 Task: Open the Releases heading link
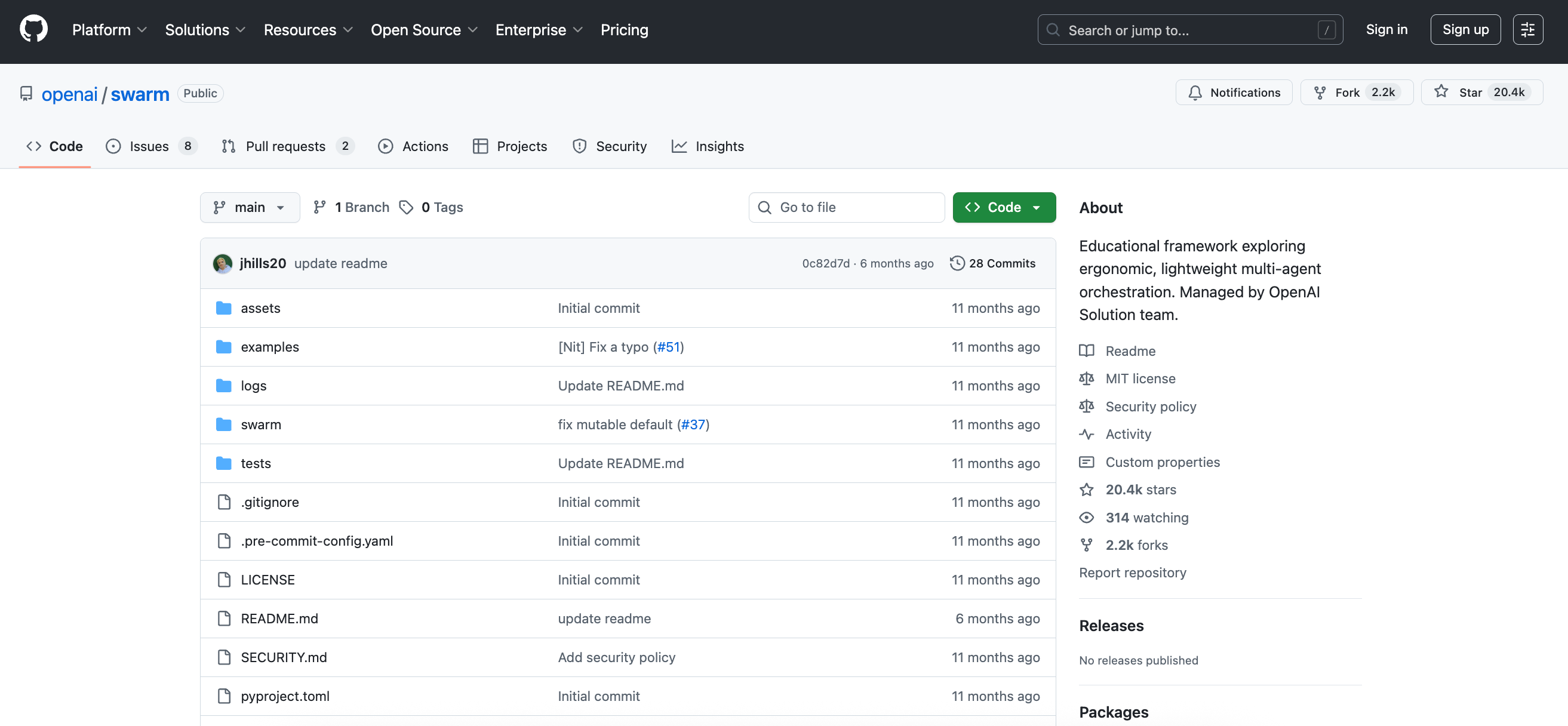tap(1111, 626)
